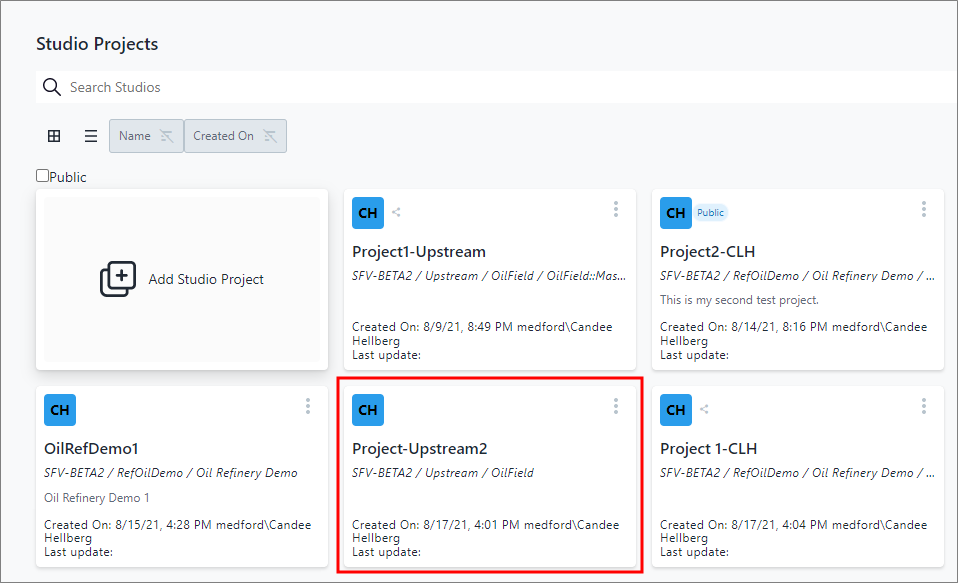Open options menu for Project1-Upstream
The image size is (958, 583).
[616, 209]
